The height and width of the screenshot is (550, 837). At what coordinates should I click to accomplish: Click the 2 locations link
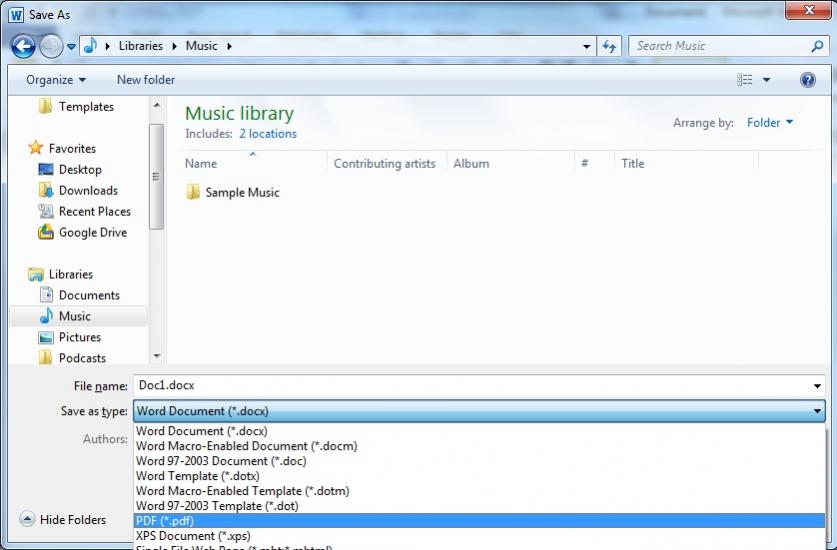[267, 133]
